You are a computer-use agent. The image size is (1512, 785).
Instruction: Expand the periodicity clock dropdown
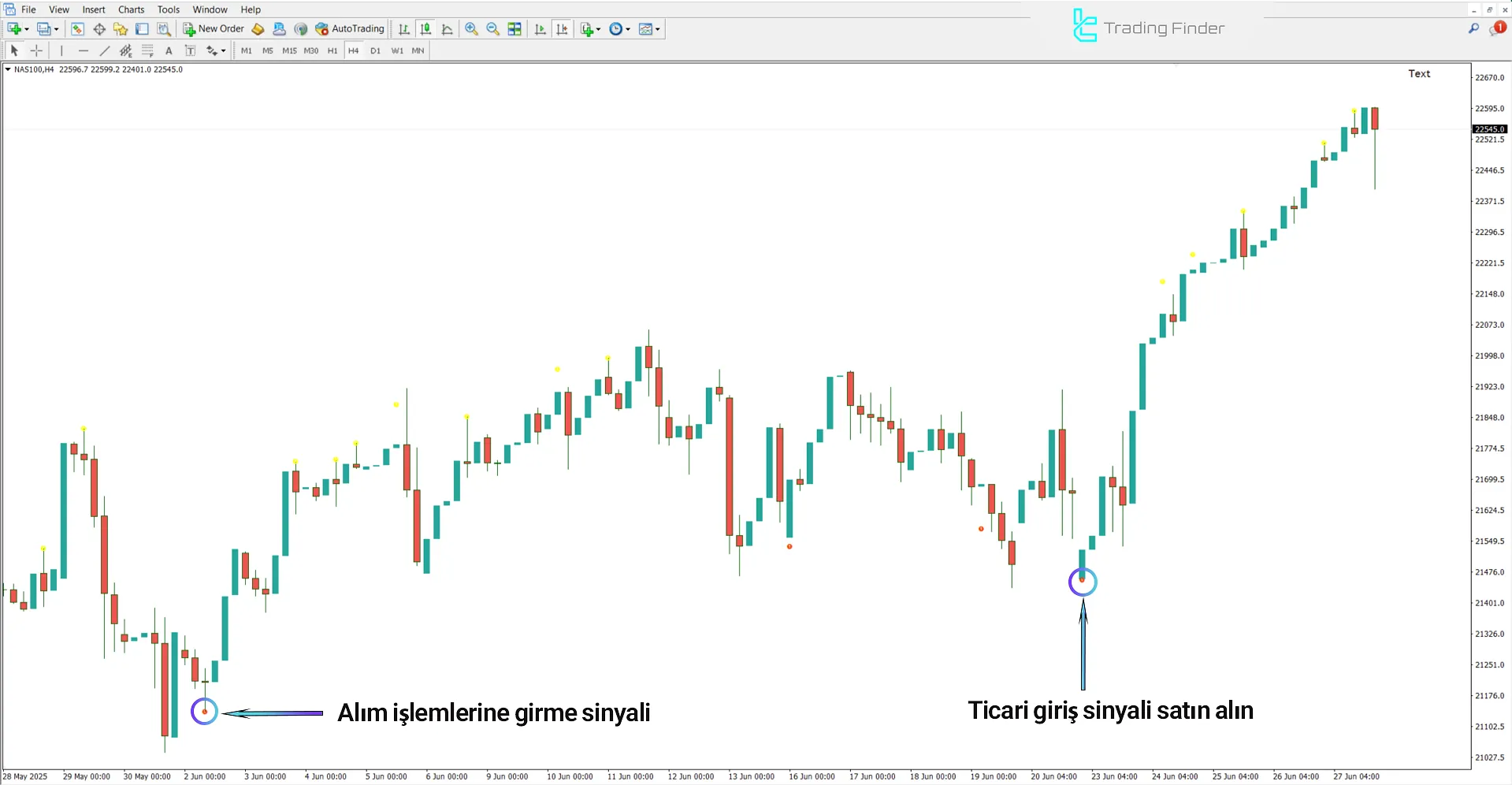coord(628,29)
